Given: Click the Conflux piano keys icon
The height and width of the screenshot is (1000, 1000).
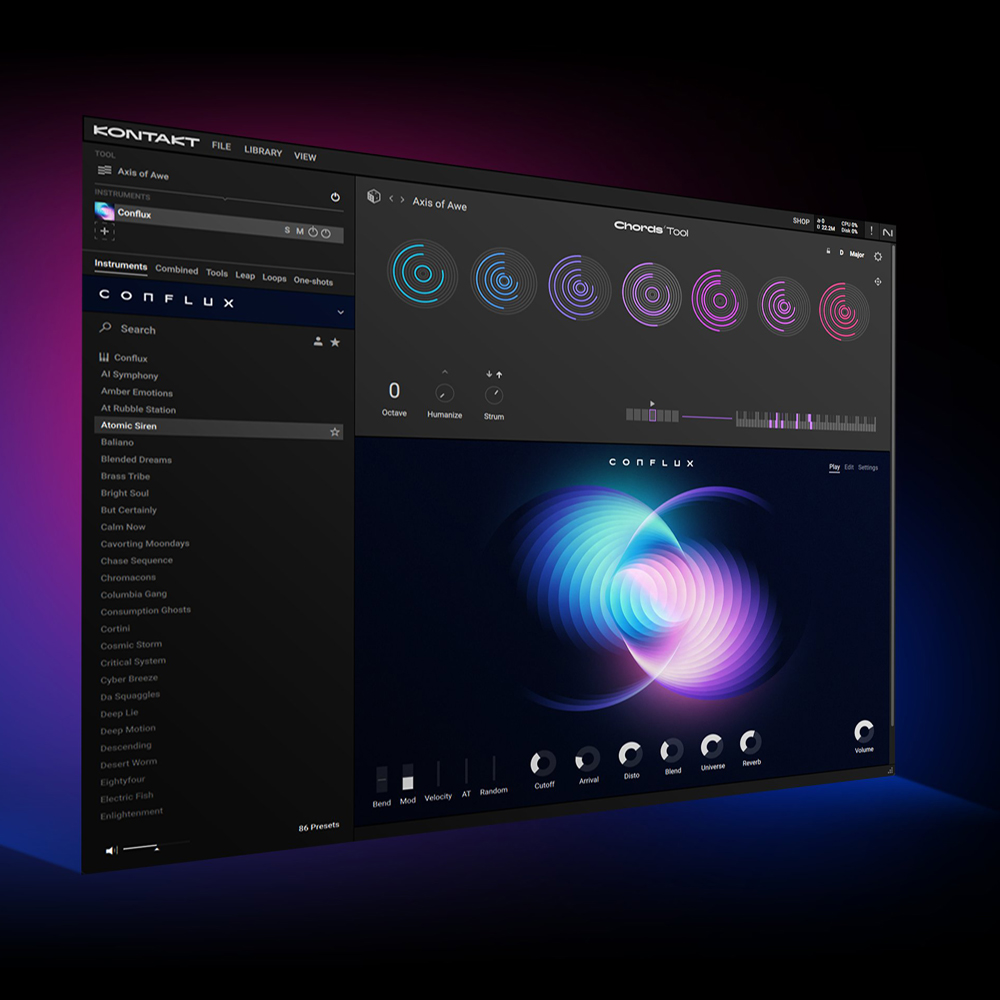Looking at the screenshot, I should (x=104, y=357).
